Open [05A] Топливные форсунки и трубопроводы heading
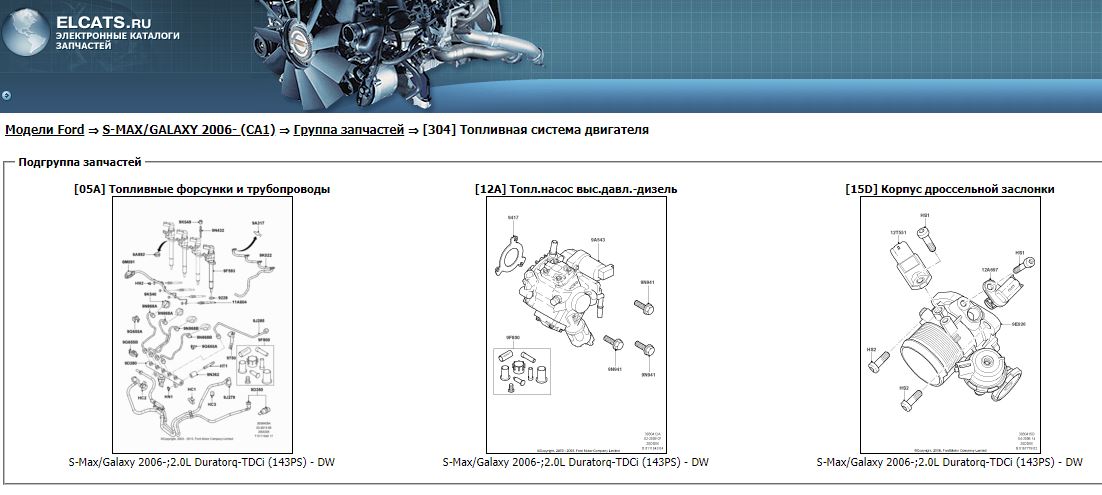This screenshot has height=495, width=1102. pos(202,189)
